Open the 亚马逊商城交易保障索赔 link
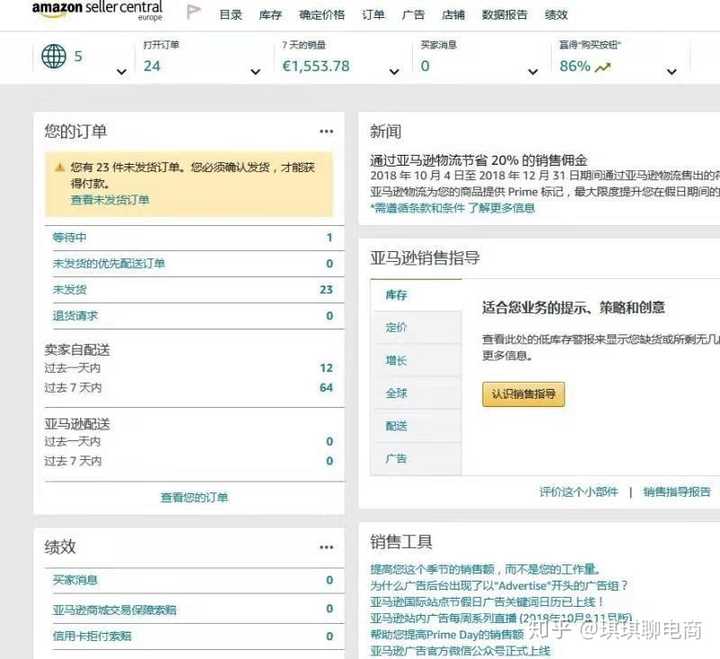This screenshot has height=659, width=720. (x=114, y=610)
